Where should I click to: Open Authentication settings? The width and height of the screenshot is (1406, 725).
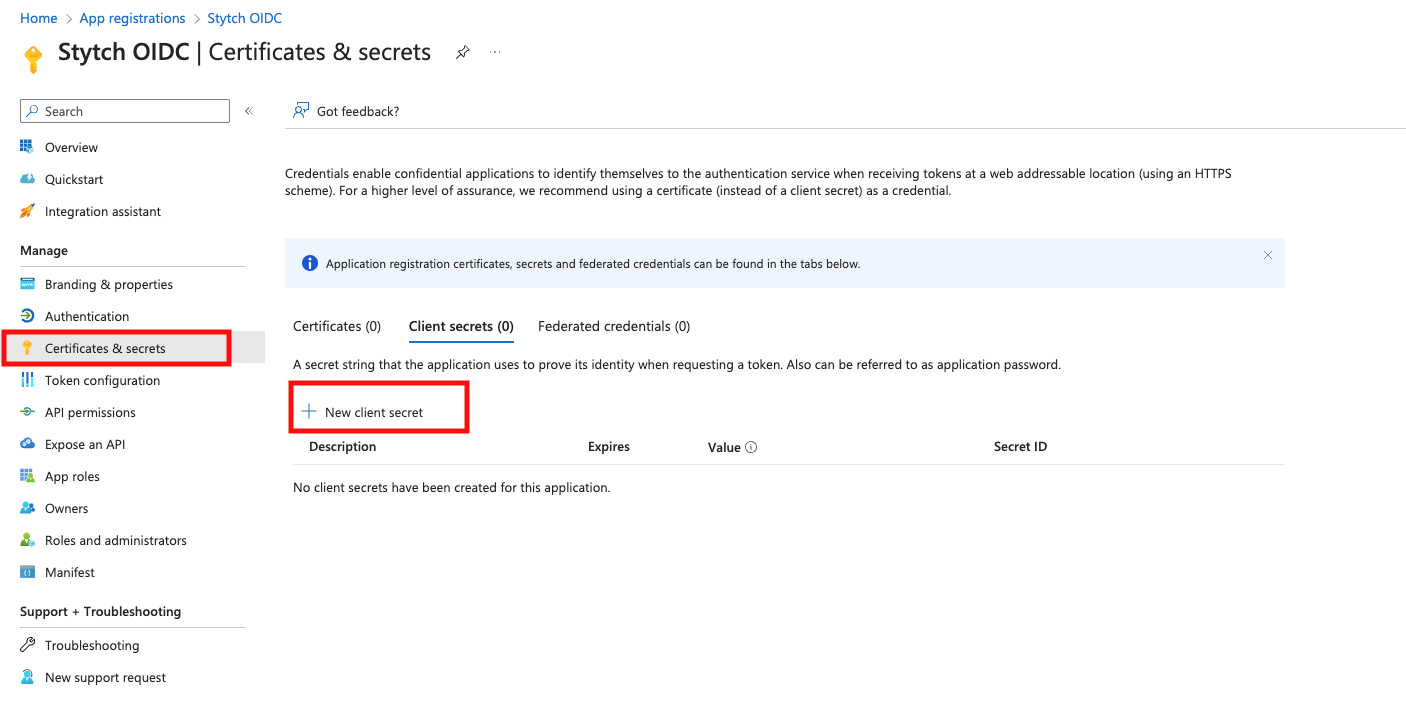tap(88, 316)
